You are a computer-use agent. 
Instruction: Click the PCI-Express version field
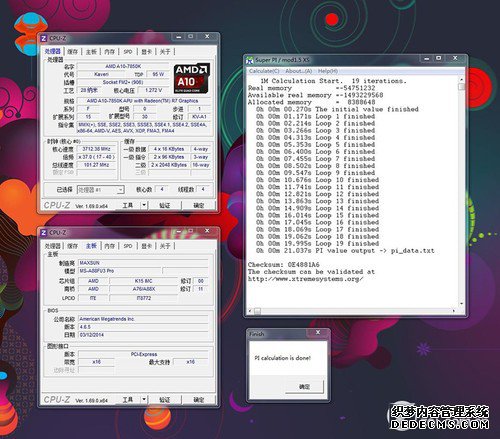tap(143, 354)
